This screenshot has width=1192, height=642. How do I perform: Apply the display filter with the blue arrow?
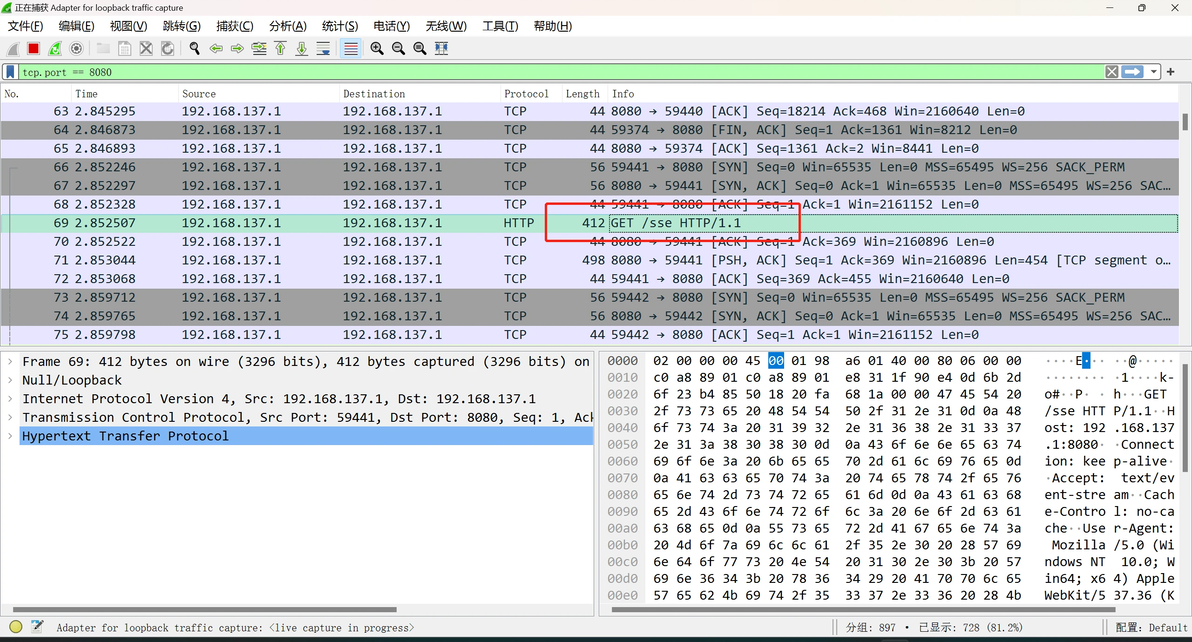[x=1133, y=72]
